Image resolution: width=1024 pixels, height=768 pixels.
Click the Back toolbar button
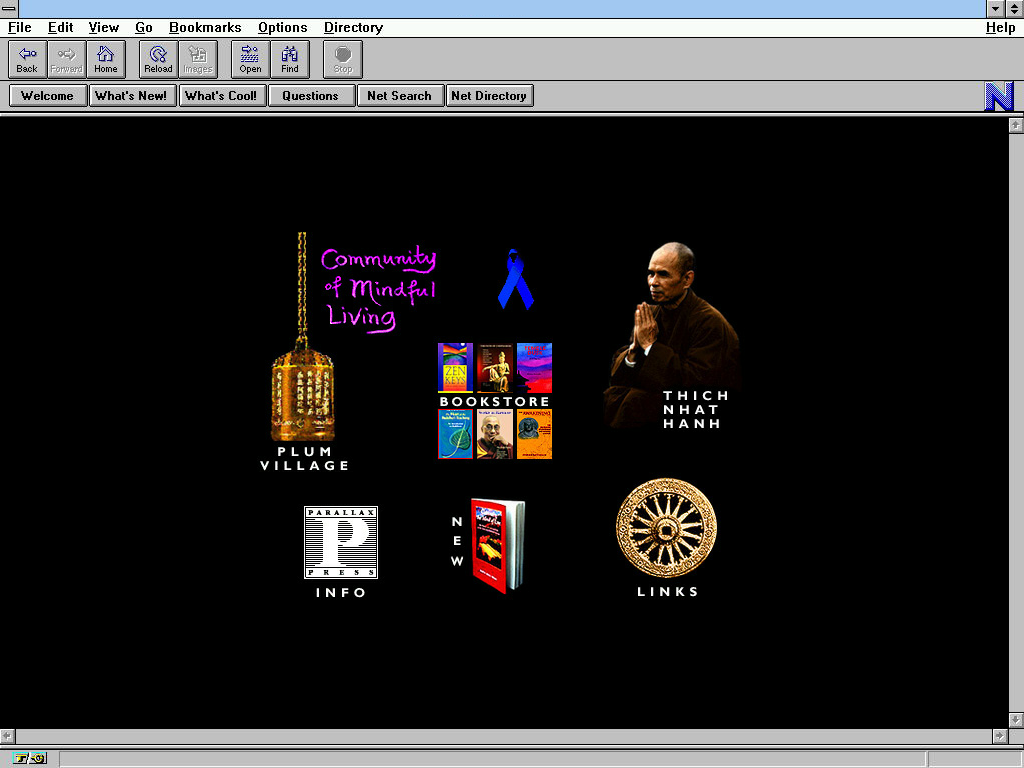[27, 59]
